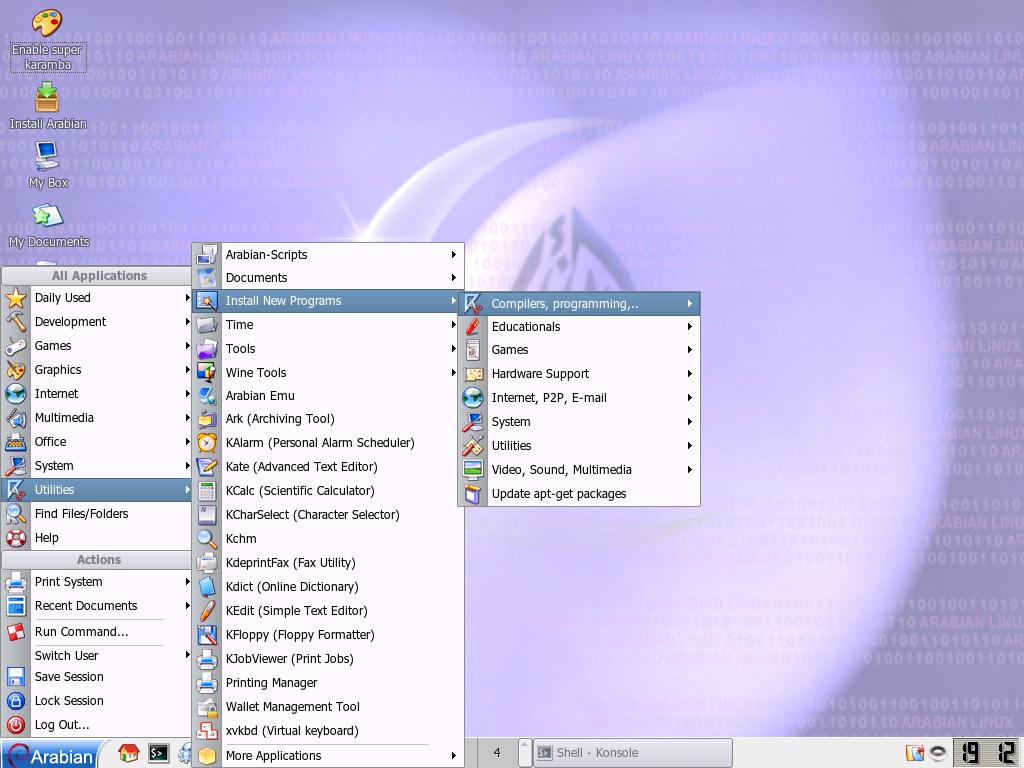Launch Ark (Archiving Tool)

coord(328,419)
